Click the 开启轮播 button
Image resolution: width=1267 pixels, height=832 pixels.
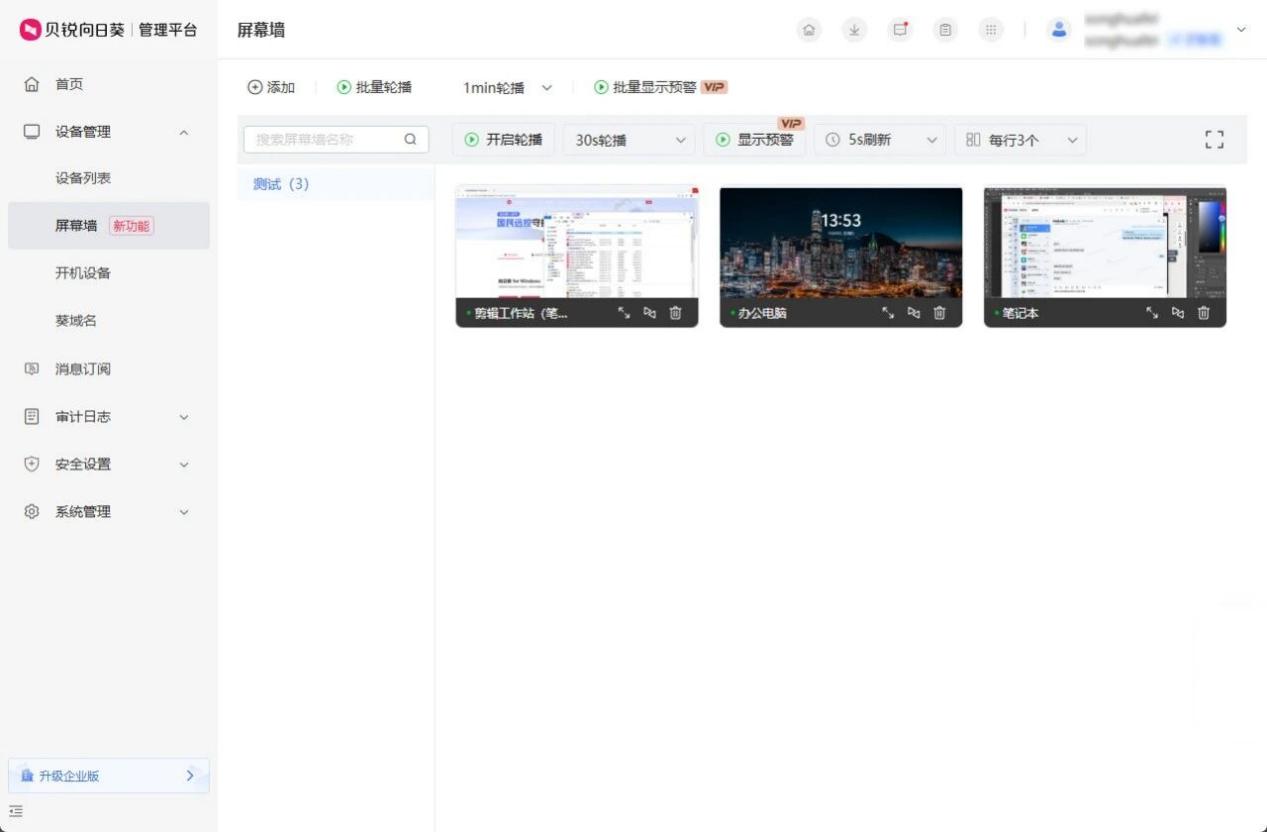[504, 140]
